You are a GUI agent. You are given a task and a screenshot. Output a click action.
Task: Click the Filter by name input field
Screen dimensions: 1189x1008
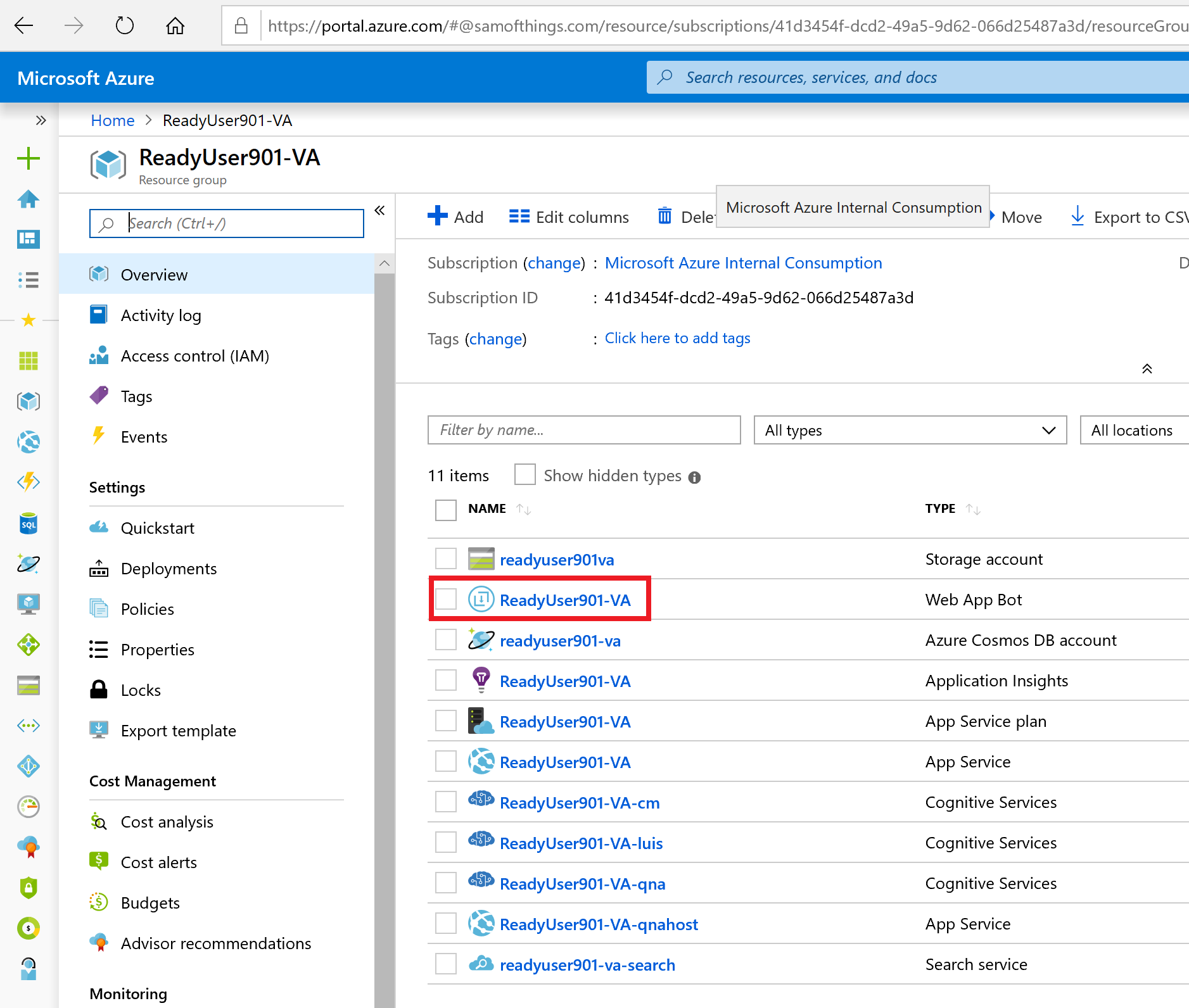coord(584,430)
